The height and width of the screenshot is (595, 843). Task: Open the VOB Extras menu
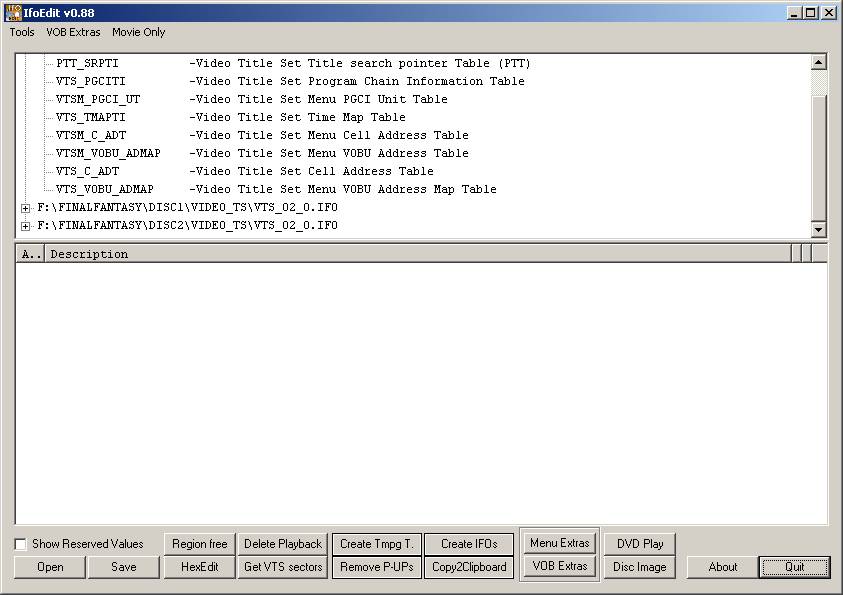point(73,32)
